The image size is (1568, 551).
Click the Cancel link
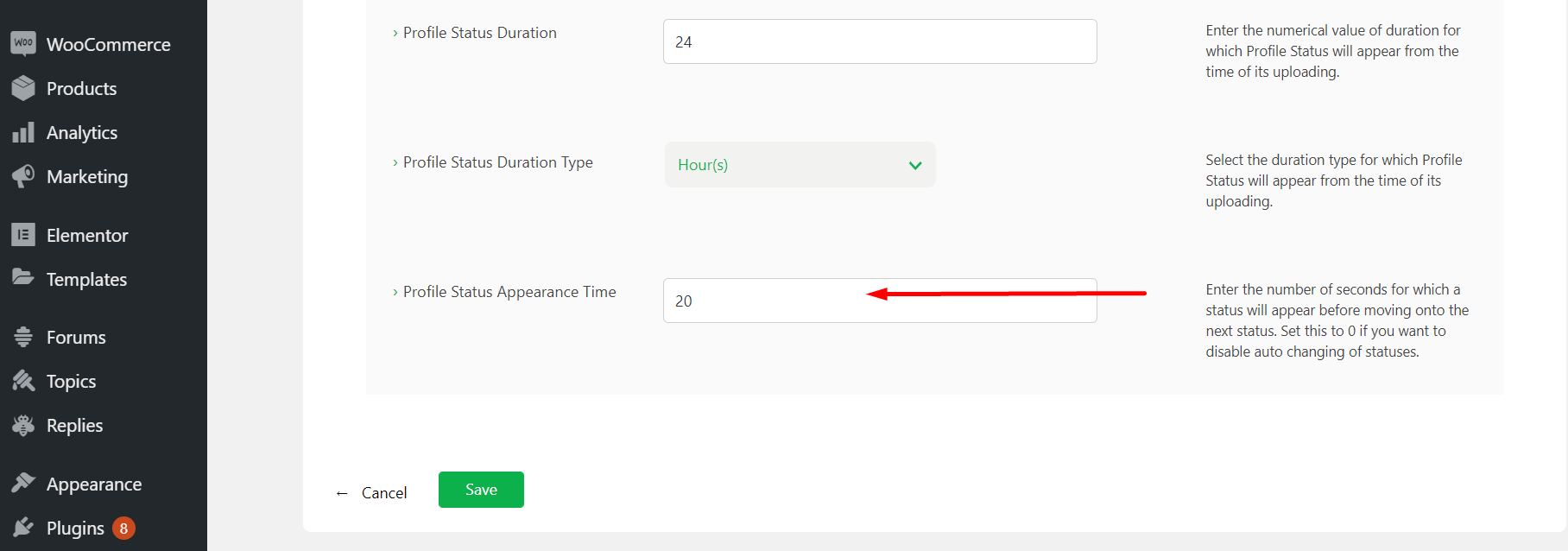[x=383, y=493]
